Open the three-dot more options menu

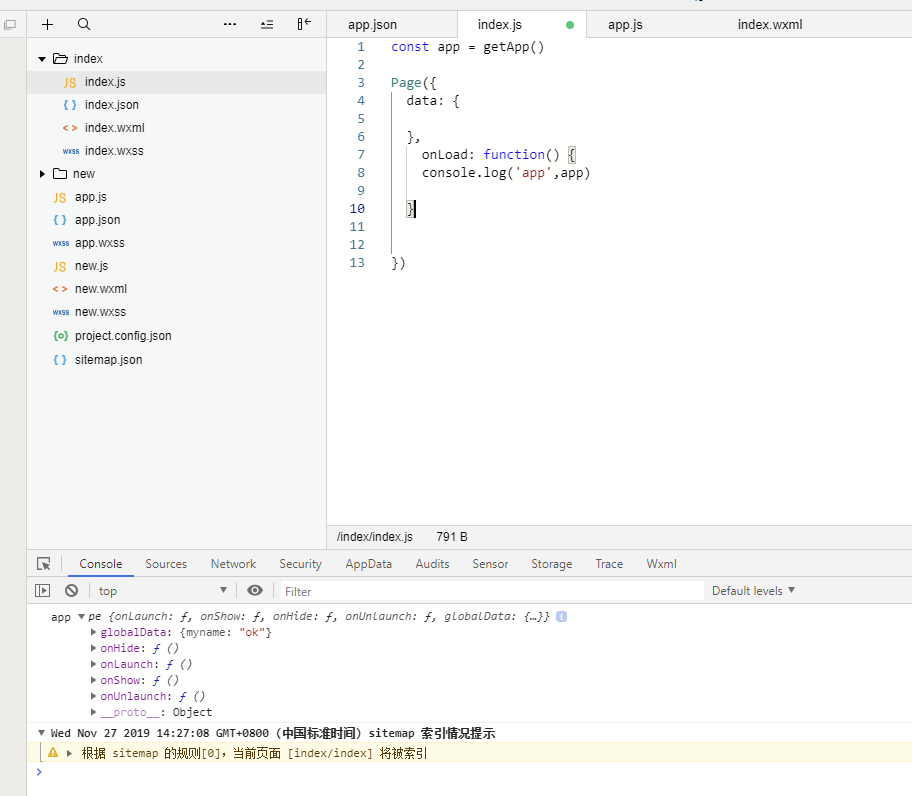coord(230,24)
